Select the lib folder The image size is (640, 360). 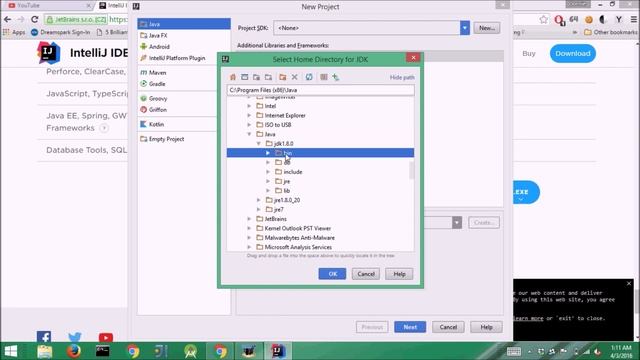pyautogui.click(x=283, y=191)
